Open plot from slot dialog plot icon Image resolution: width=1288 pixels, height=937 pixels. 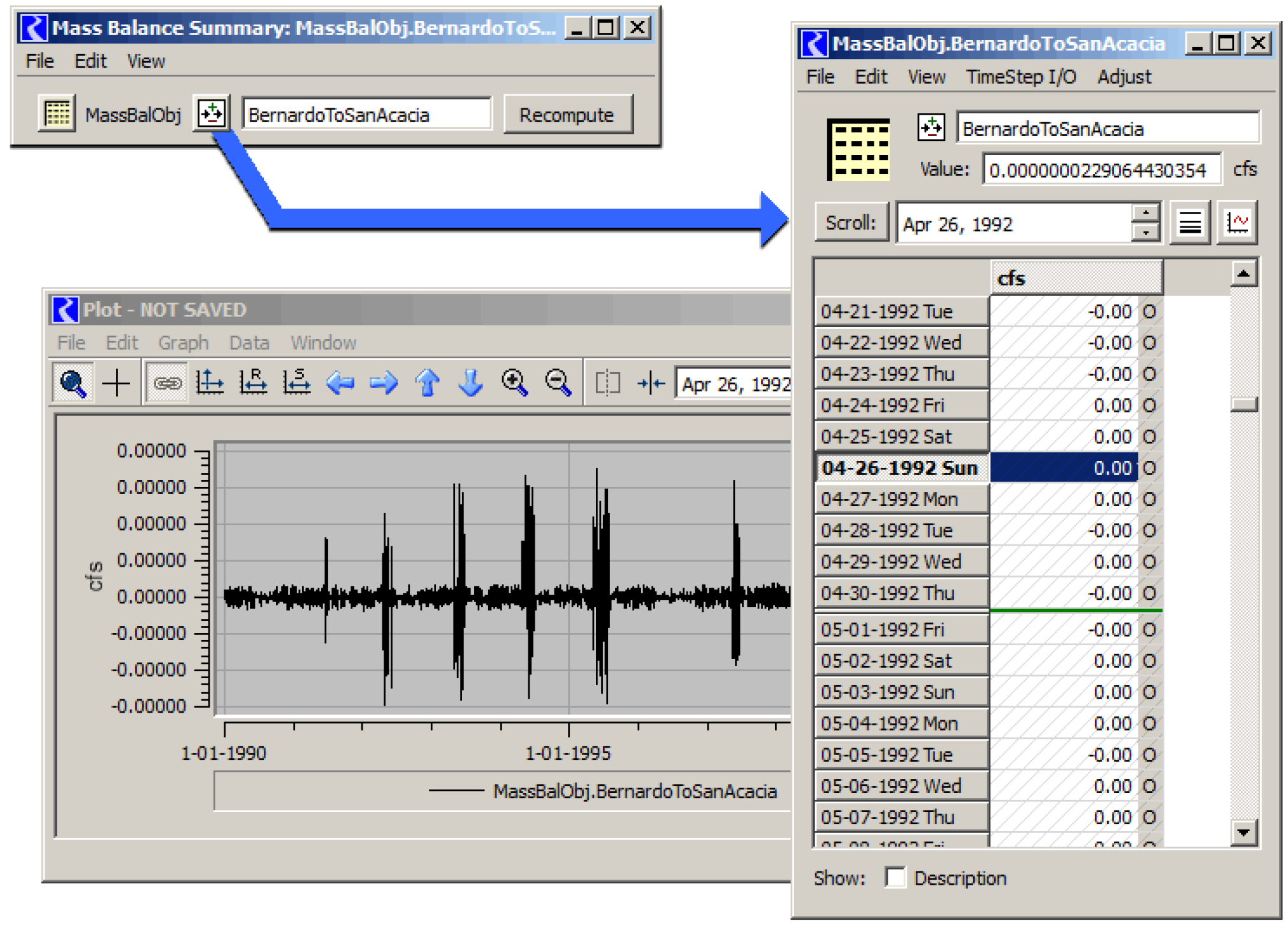coord(1236,223)
